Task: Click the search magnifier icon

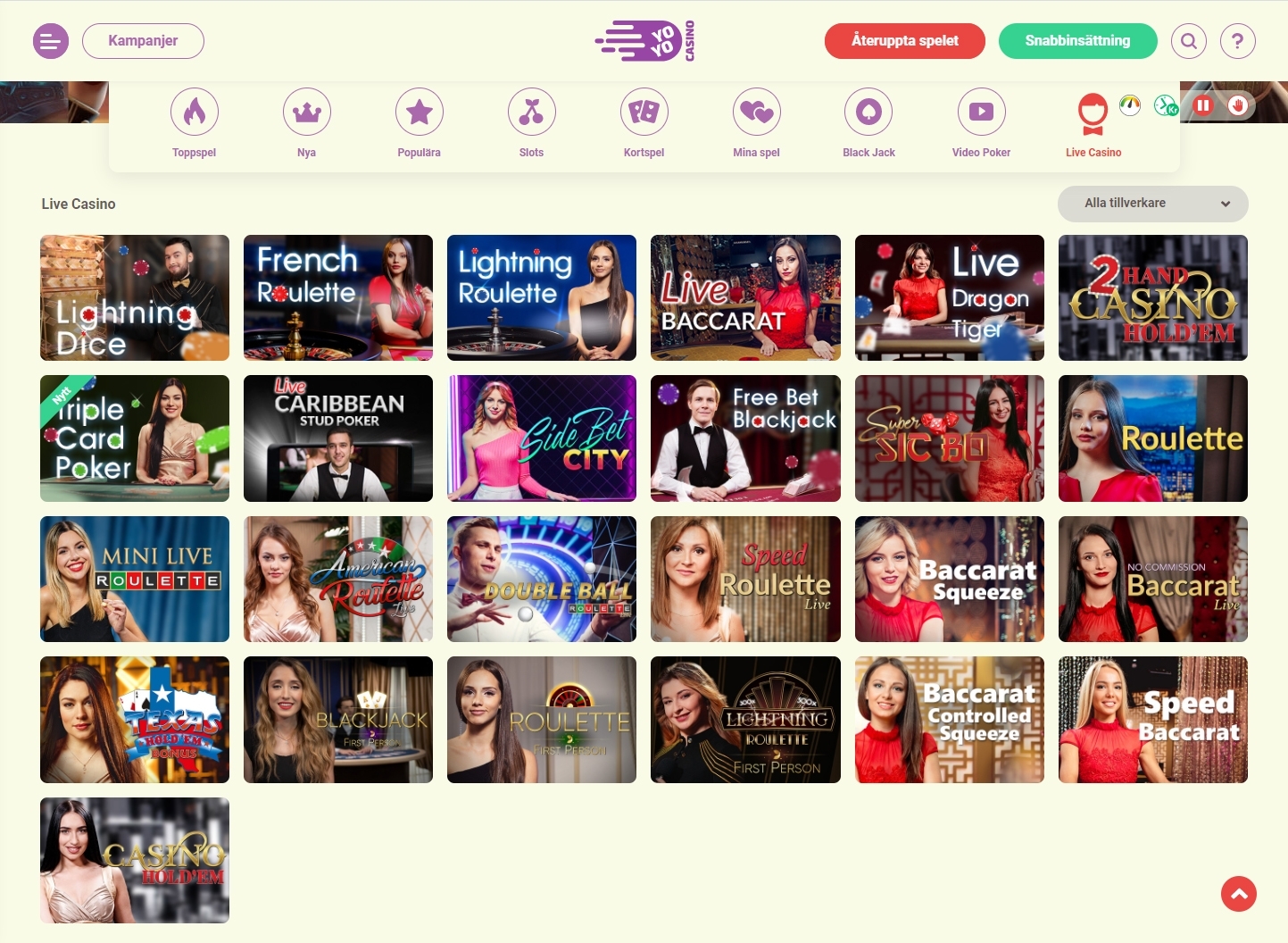Action: 1188,41
